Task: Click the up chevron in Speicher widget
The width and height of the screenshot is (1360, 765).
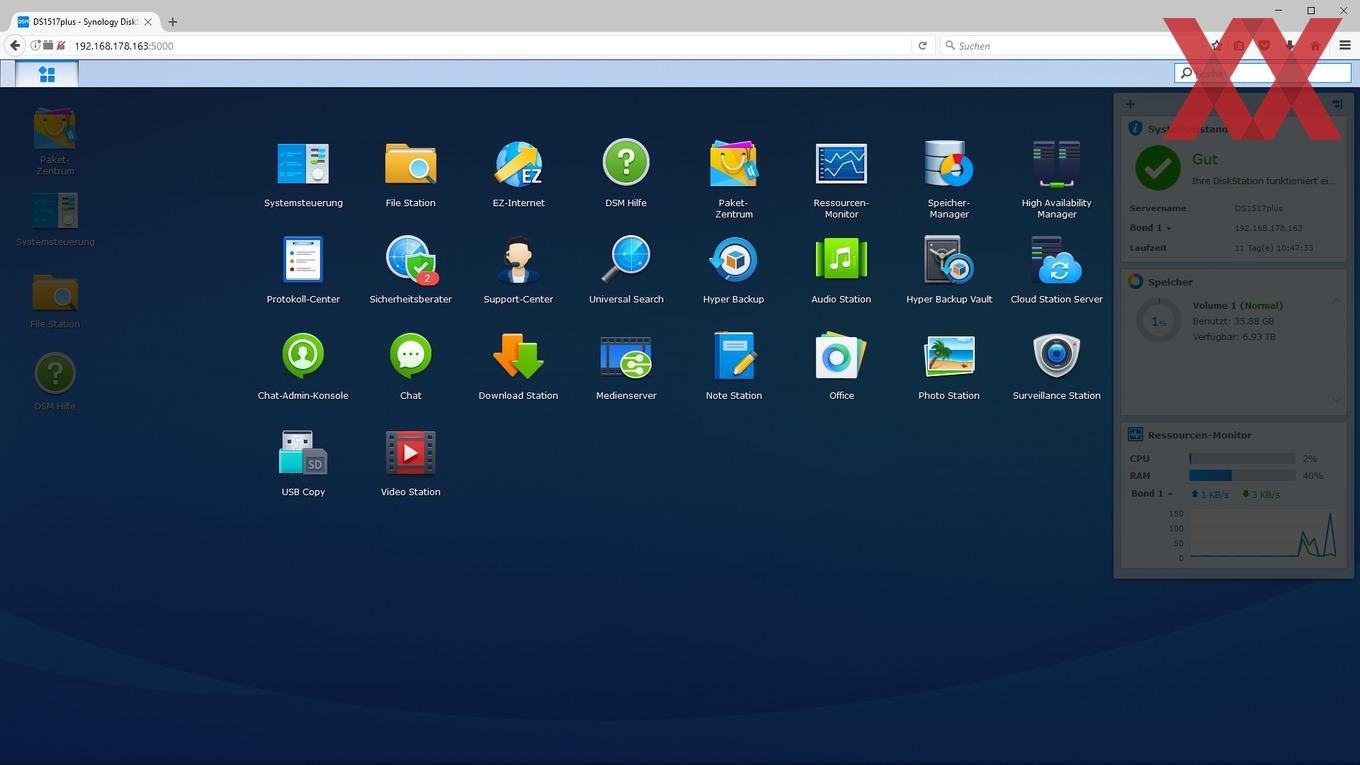Action: [x=1337, y=300]
